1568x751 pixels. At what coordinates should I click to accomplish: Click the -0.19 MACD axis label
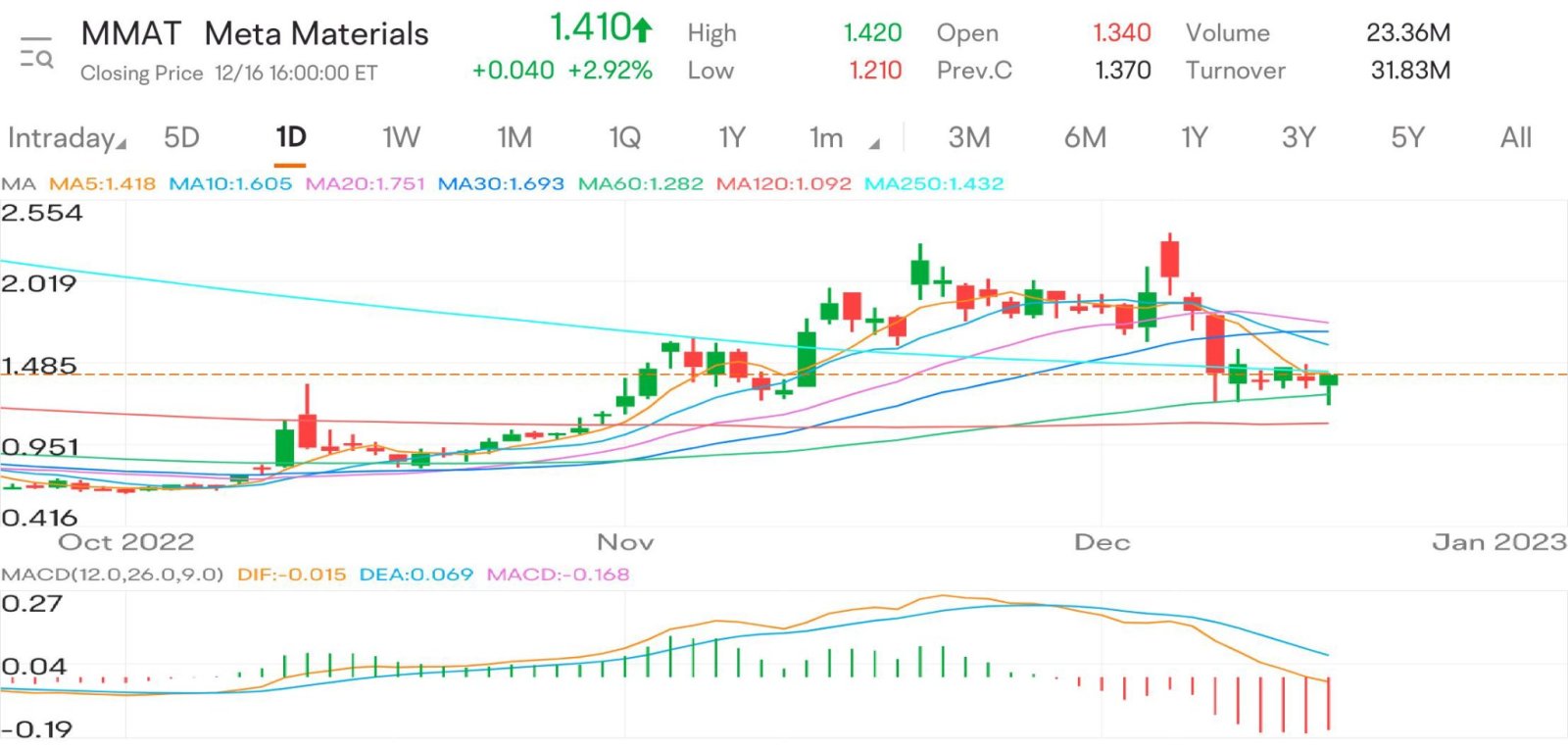click(36, 729)
